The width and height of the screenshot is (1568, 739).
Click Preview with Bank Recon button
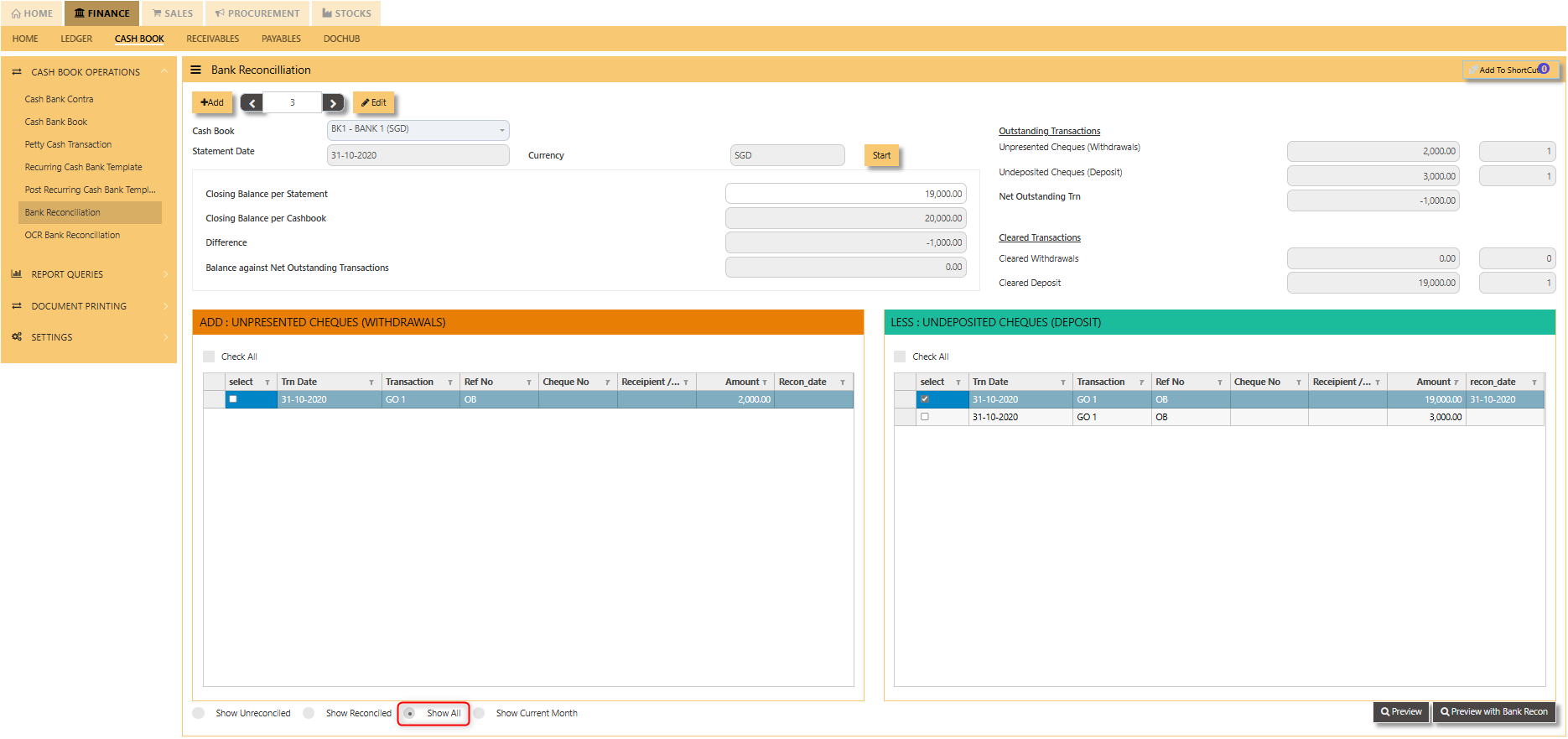point(1494,712)
